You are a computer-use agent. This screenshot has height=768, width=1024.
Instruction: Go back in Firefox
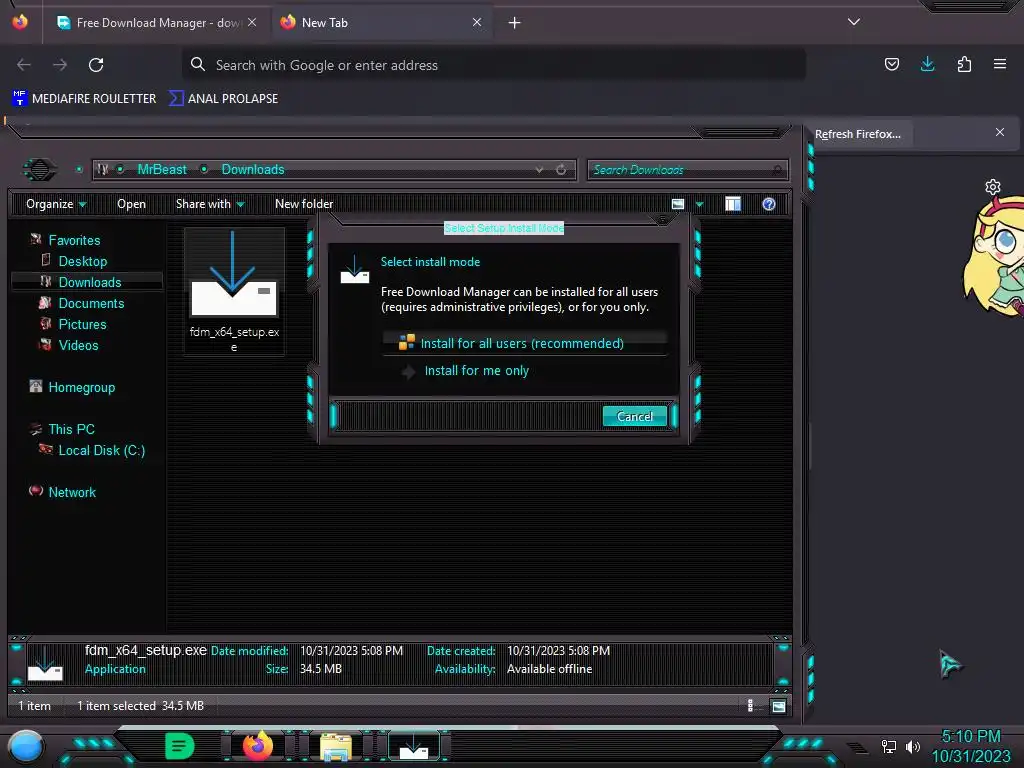click(24, 65)
